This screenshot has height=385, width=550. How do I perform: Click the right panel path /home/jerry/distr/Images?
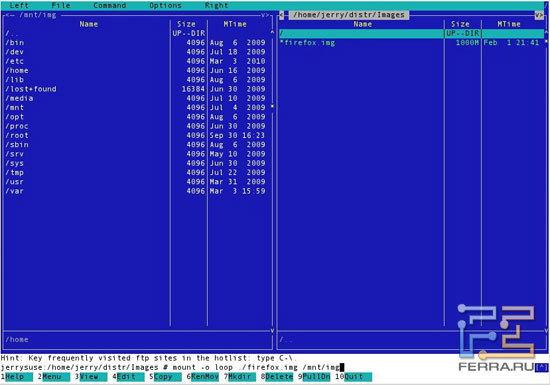pyautogui.click(x=349, y=15)
